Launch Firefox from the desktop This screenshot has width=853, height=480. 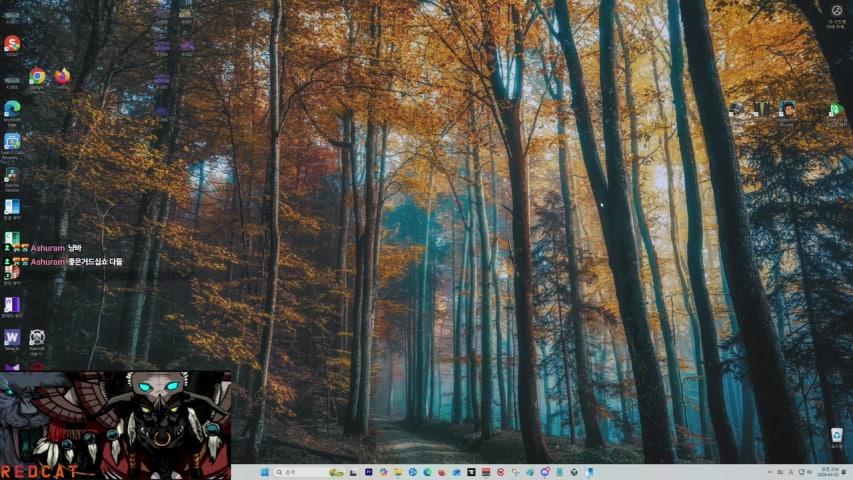[x=62, y=76]
